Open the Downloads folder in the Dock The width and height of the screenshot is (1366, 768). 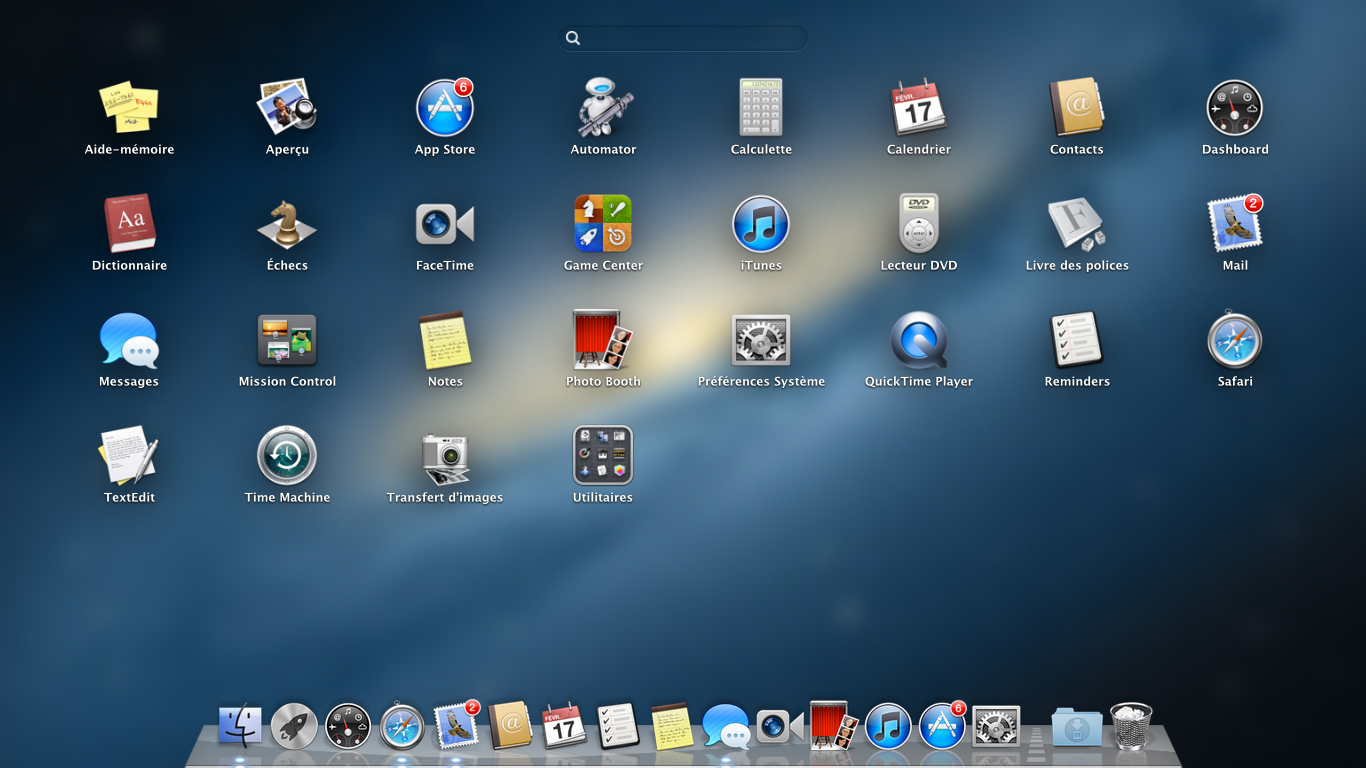[1077, 727]
